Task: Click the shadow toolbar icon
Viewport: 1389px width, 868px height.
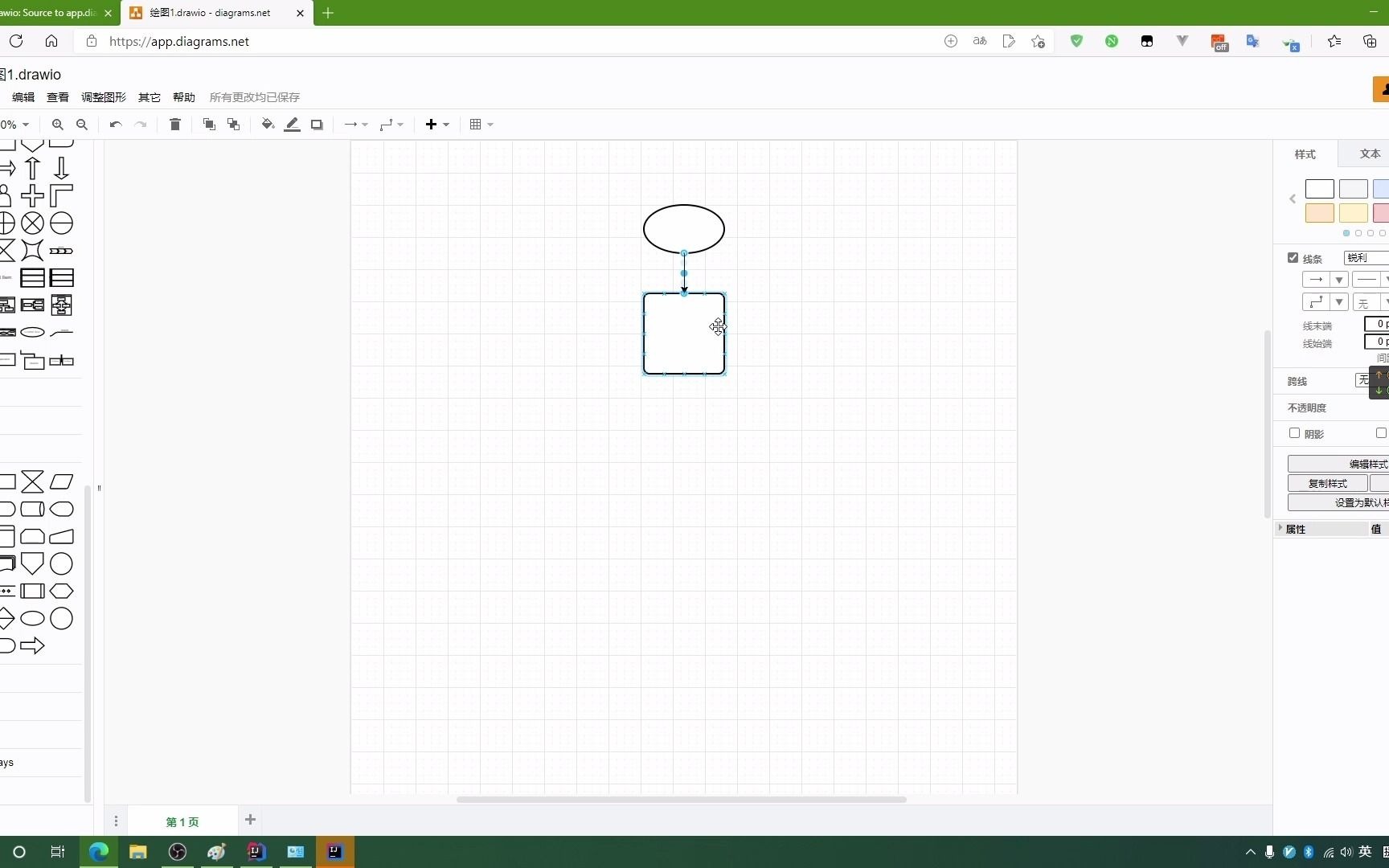Action: [317, 125]
